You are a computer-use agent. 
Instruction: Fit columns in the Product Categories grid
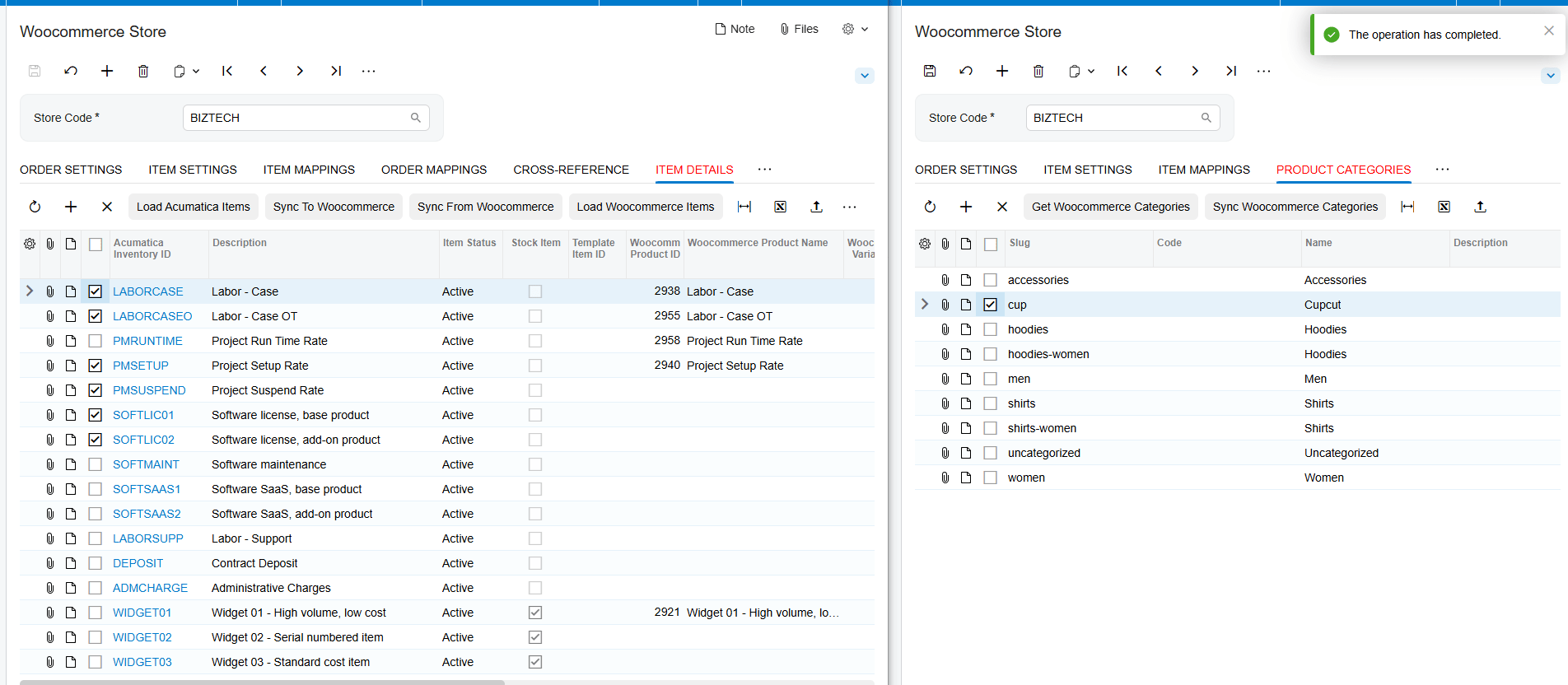pyautogui.click(x=1408, y=207)
